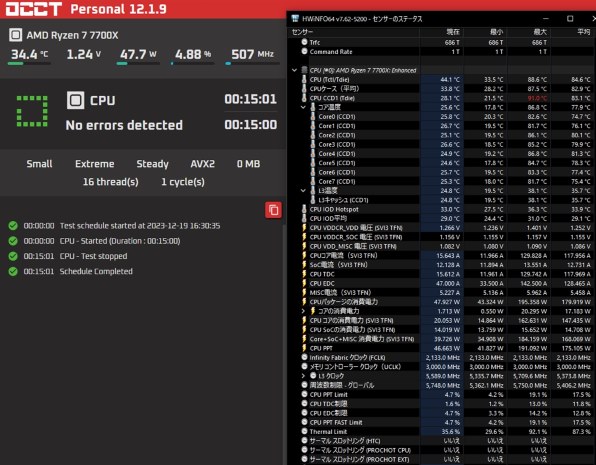596x465 pixels.
Task: Select the サーマル スロットリング (PROCHOT CPU) row
Action: coord(442,450)
